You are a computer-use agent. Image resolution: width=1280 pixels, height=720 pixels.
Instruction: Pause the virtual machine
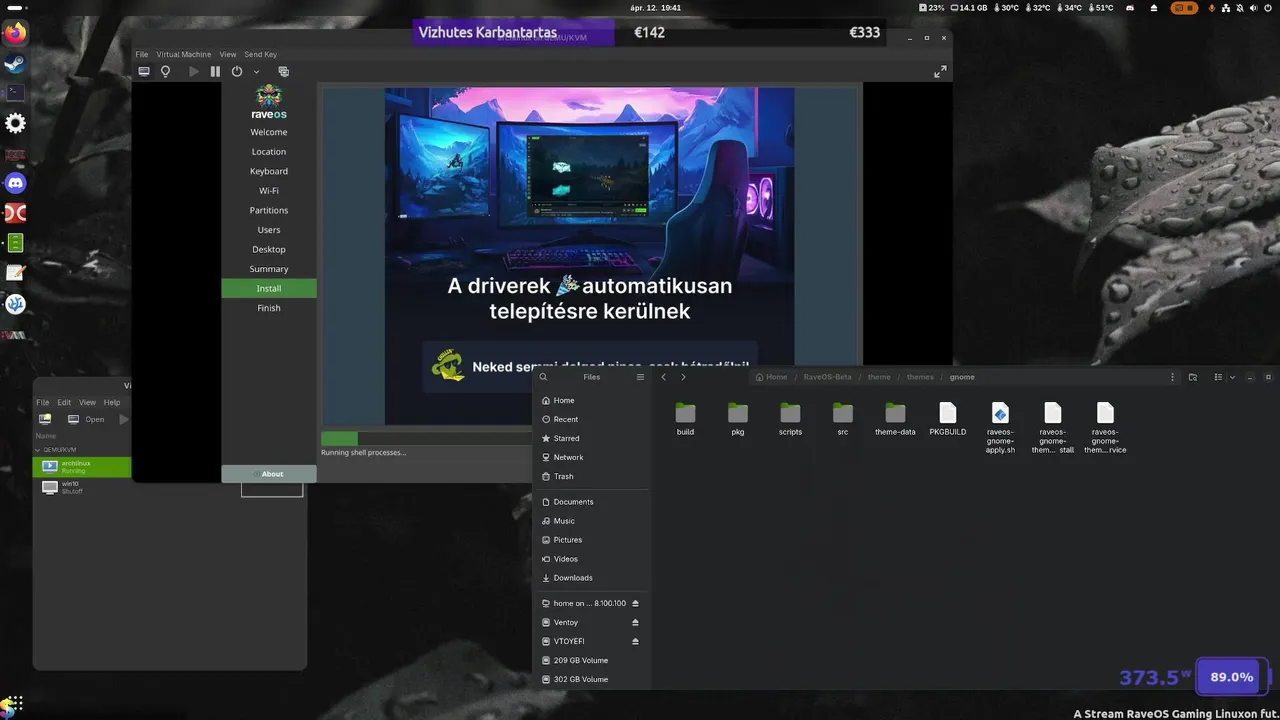215,72
